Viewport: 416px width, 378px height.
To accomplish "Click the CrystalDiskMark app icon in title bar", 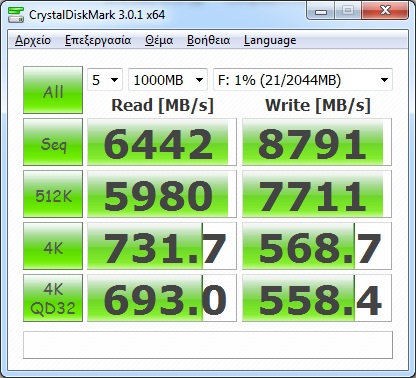I will (x=16, y=14).
